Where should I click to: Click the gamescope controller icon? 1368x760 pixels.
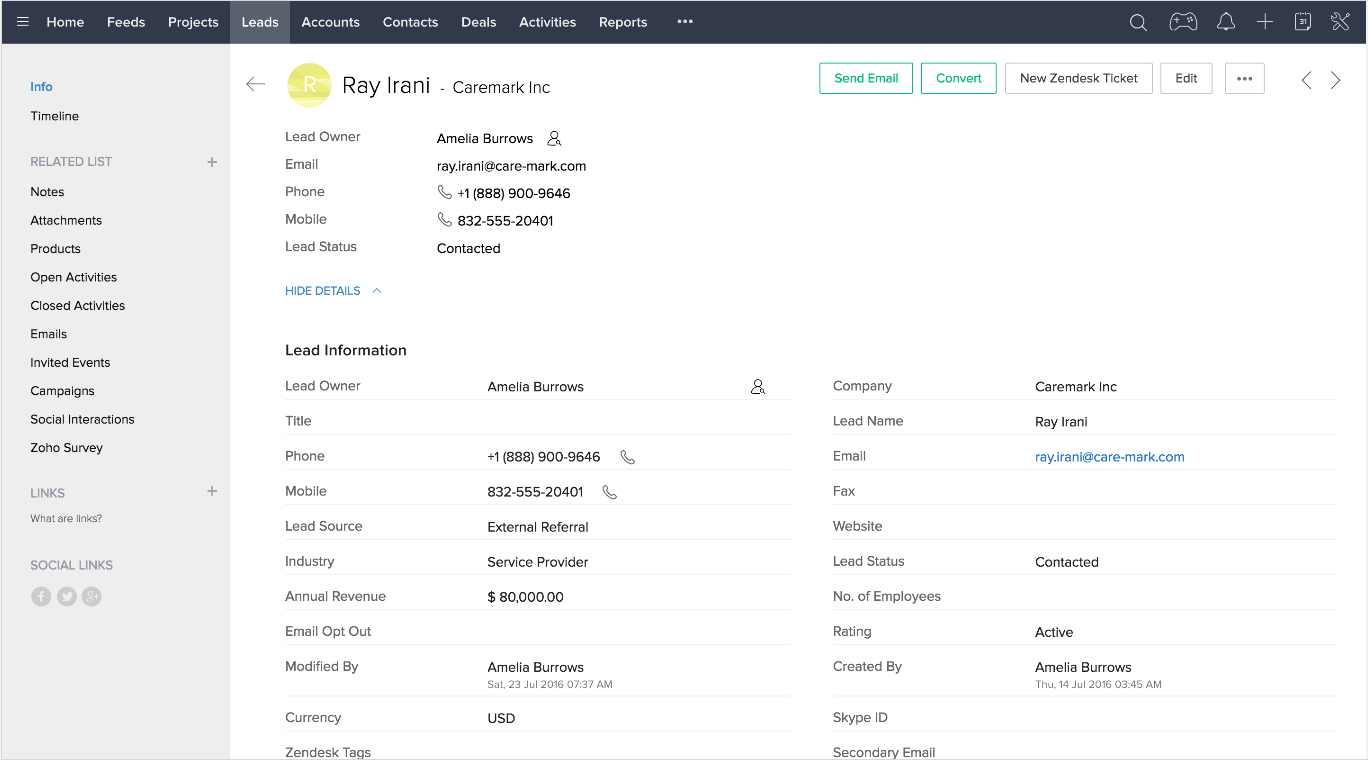(x=1183, y=21)
